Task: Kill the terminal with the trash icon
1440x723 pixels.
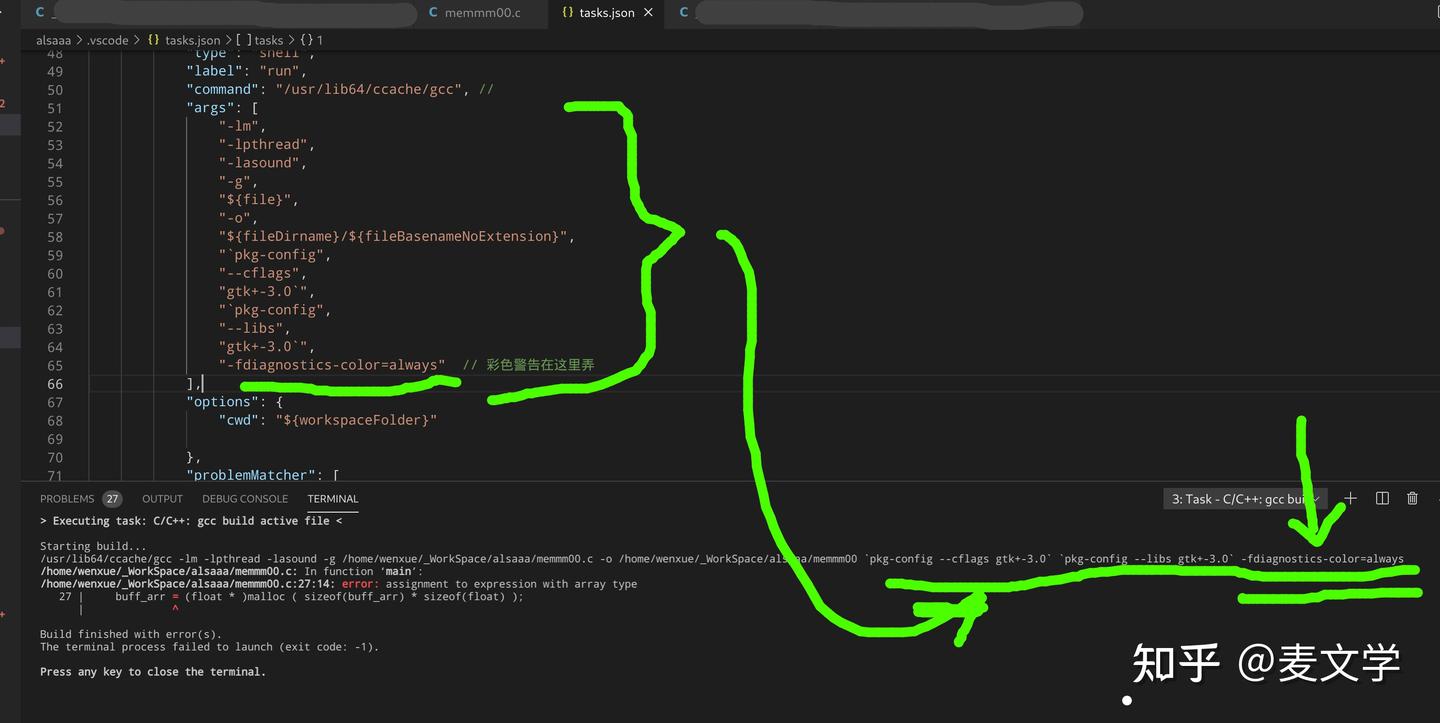Action: coord(1413,498)
